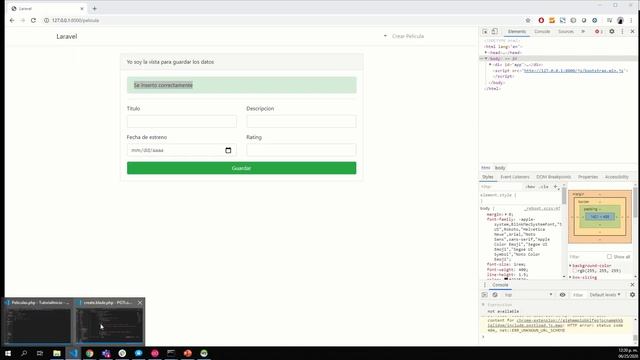Close the console drawer with the X

pyautogui.click(x=632, y=284)
